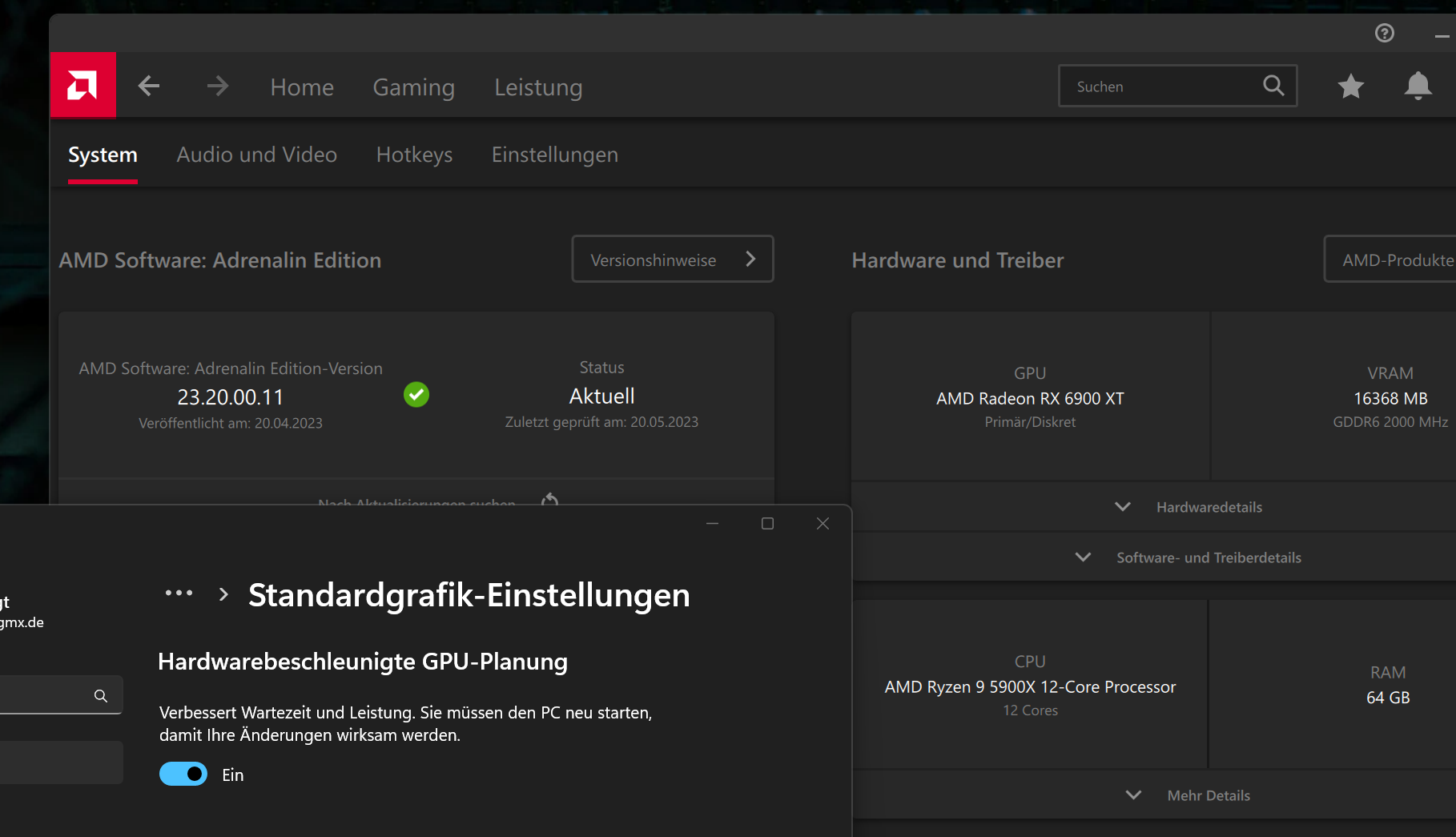The height and width of the screenshot is (837, 1456).
Task: Click the 12 Cores label
Action: point(1031,710)
